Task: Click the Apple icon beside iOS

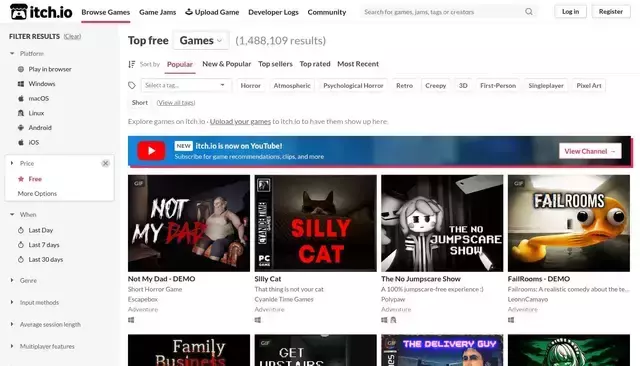Action: pos(21,142)
